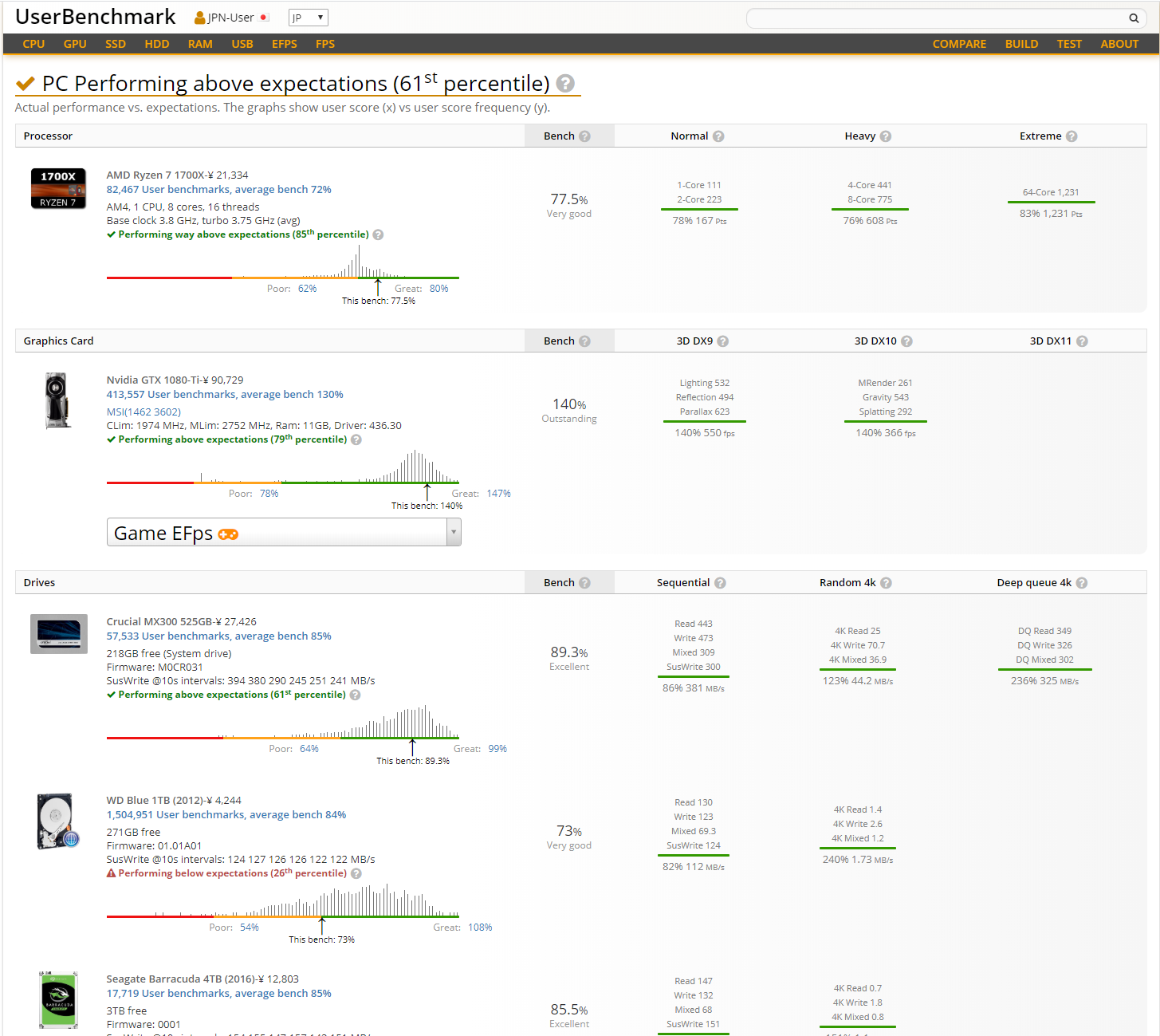Click the help icon beside percentile headline
The width and height of the screenshot is (1160, 1036).
coord(565,83)
